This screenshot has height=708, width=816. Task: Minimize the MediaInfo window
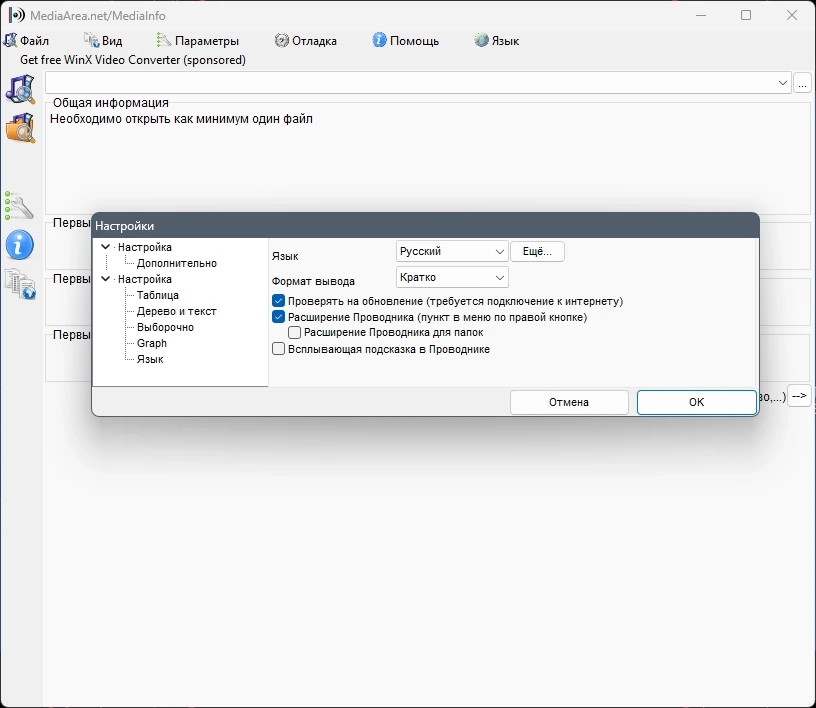coord(701,15)
